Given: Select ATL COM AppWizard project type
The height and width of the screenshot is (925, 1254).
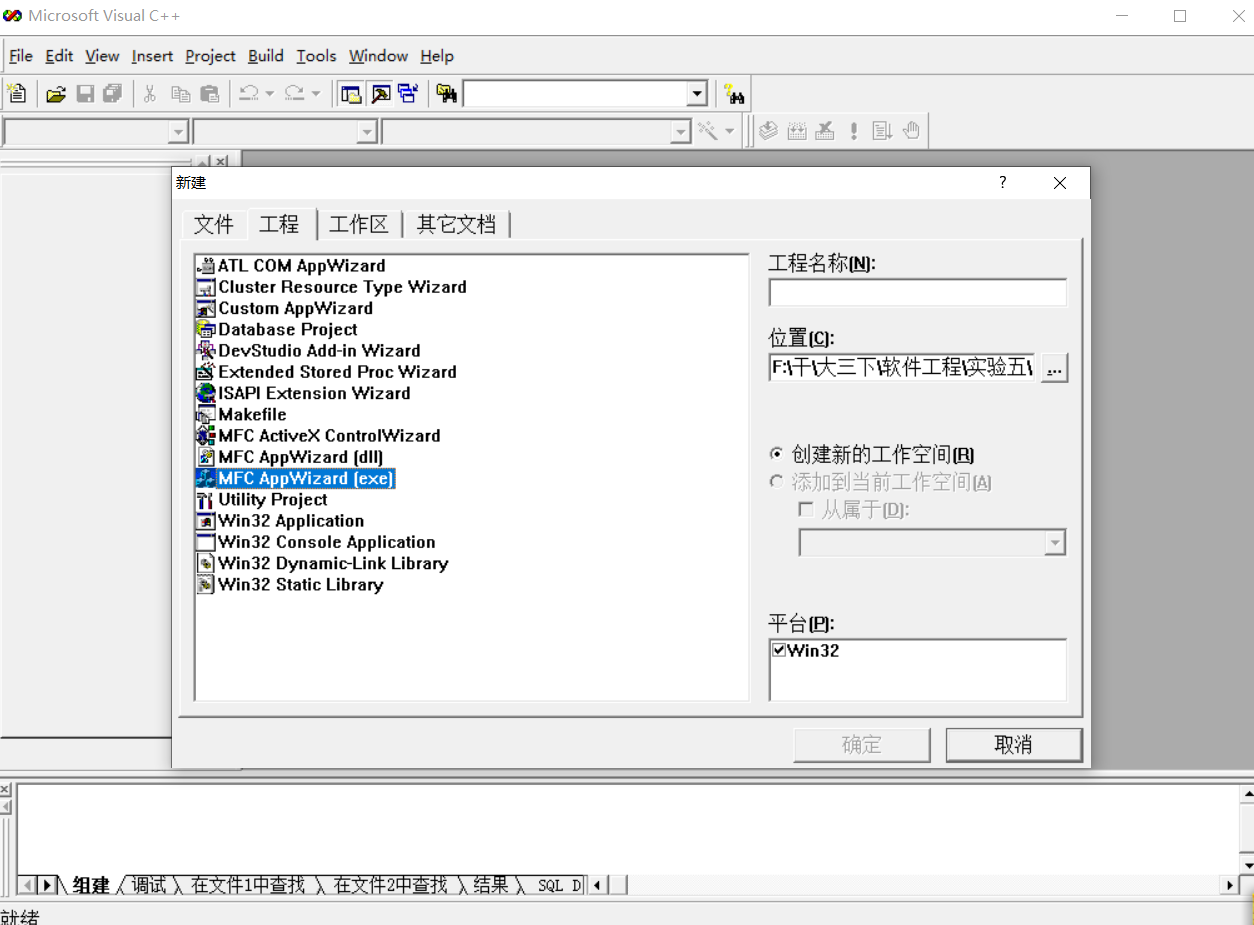Looking at the screenshot, I should [301, 266].
